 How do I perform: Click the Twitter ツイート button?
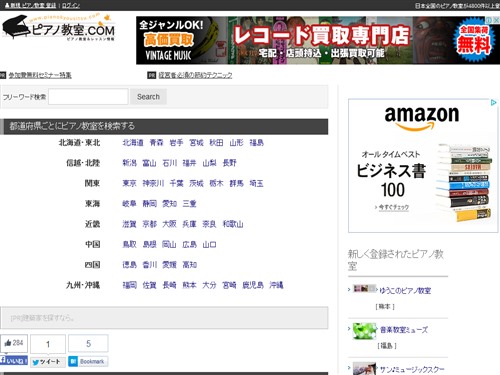48,362
